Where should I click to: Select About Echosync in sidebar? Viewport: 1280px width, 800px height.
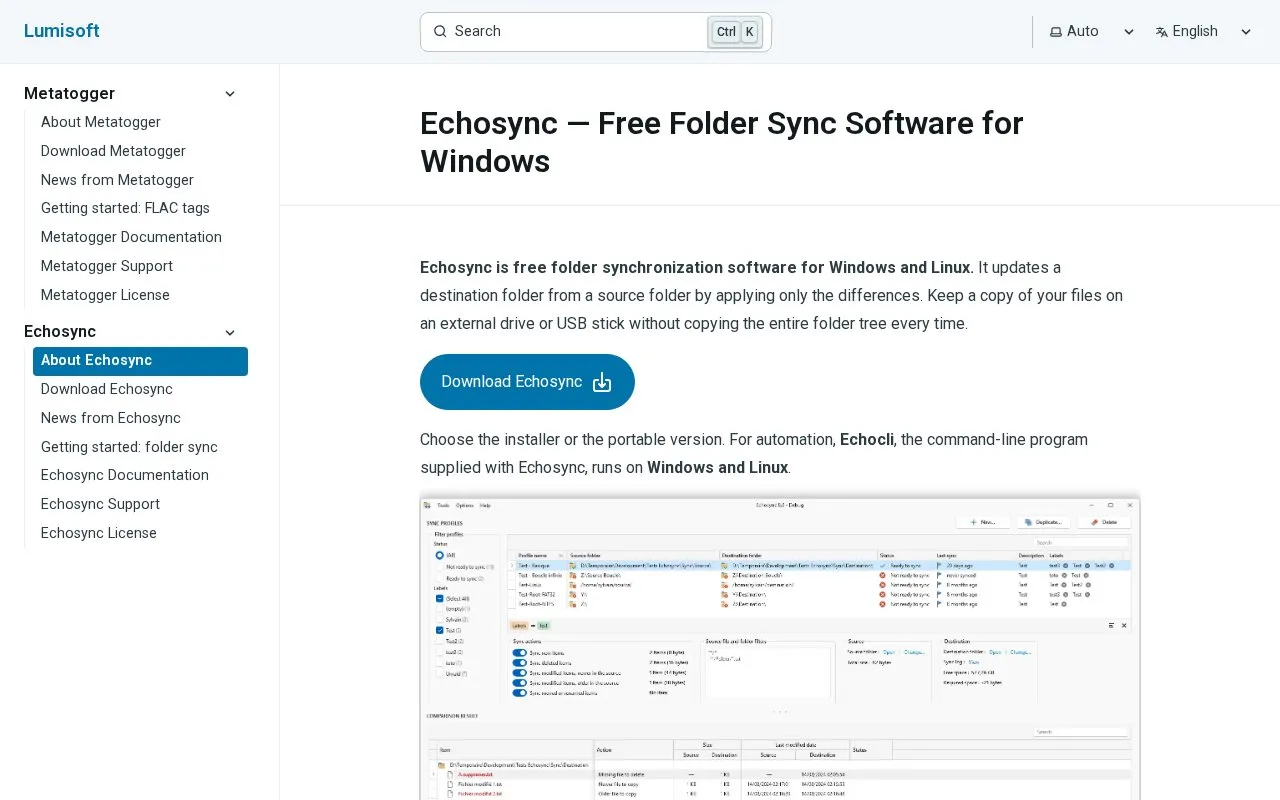pyautogui.click(x=140, y=361)
